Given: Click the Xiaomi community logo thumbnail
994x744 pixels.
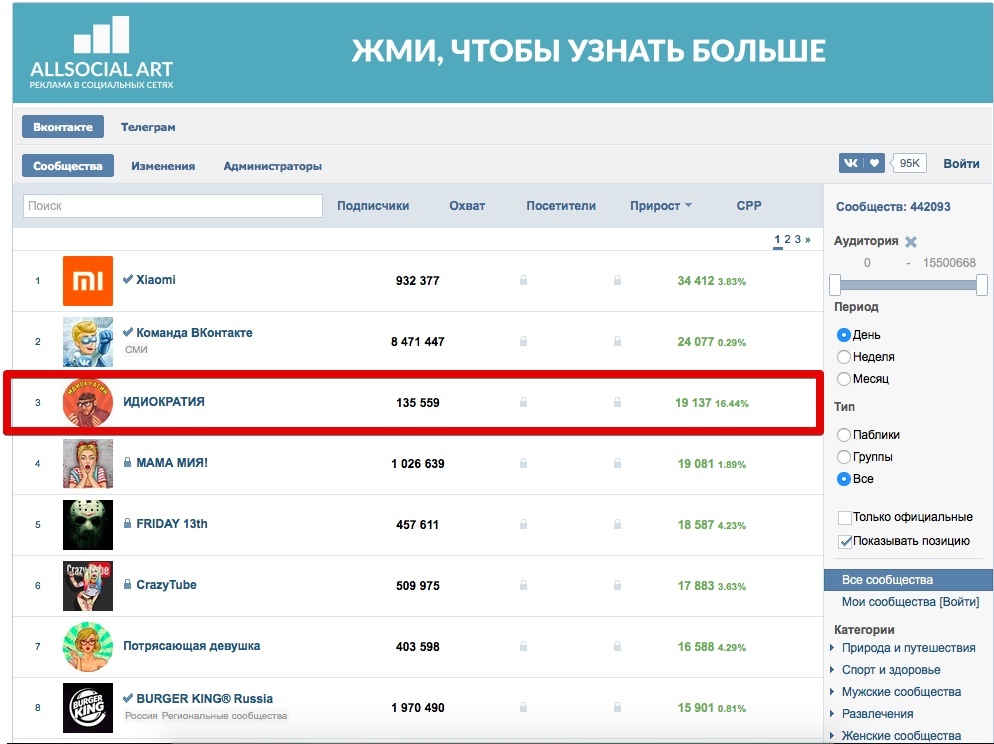Looking at the screenshot, I should point(87,281).
